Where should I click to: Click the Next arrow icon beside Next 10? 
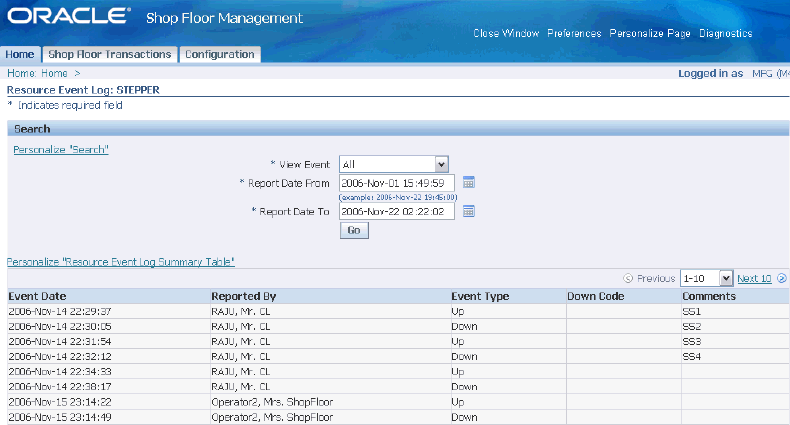pos(781,278)
